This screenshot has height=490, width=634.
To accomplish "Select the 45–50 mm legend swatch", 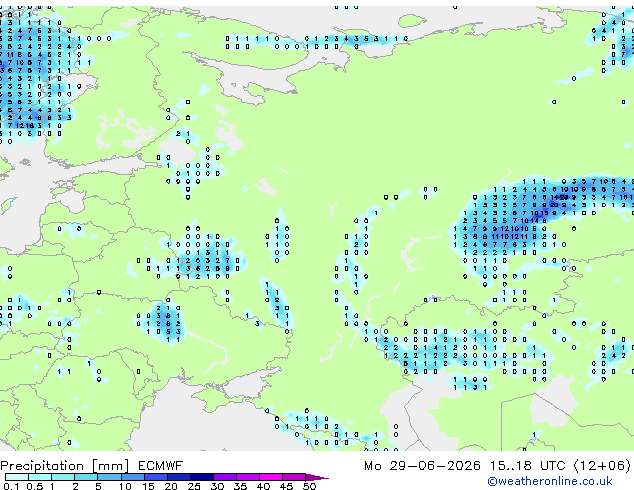I will tap(294, 477).
